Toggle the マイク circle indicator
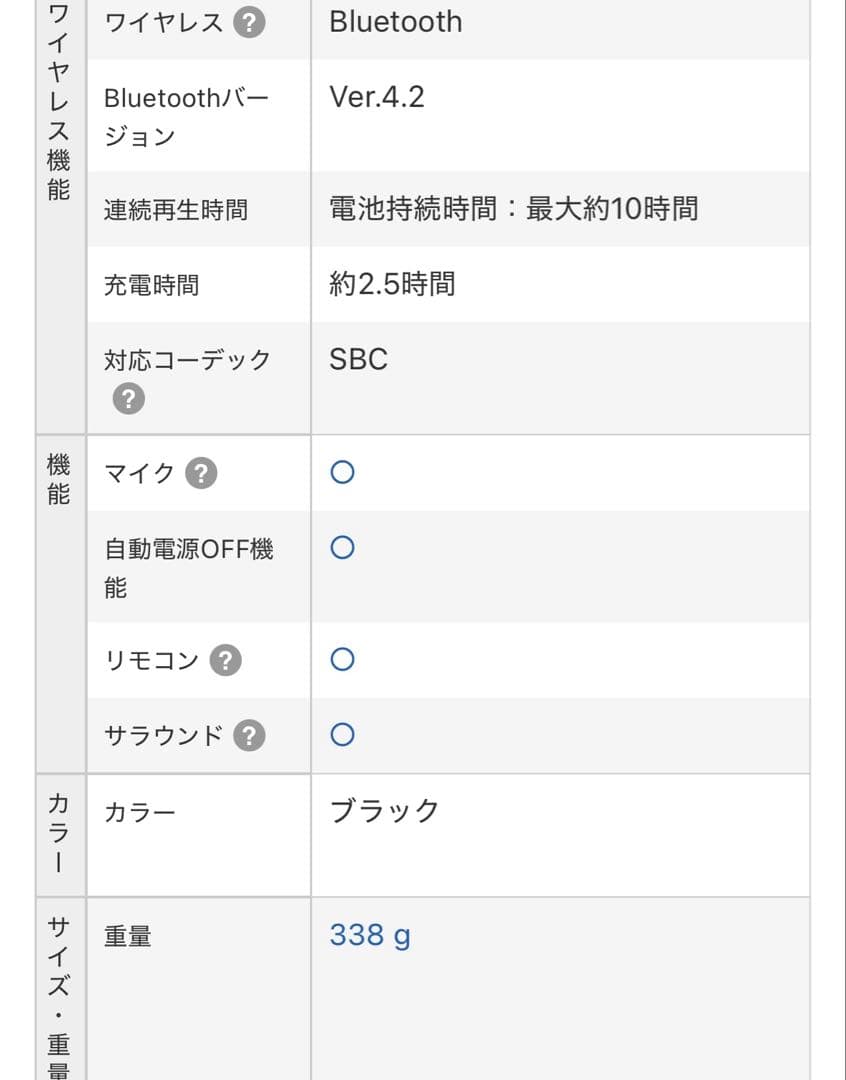 point(343,471)
